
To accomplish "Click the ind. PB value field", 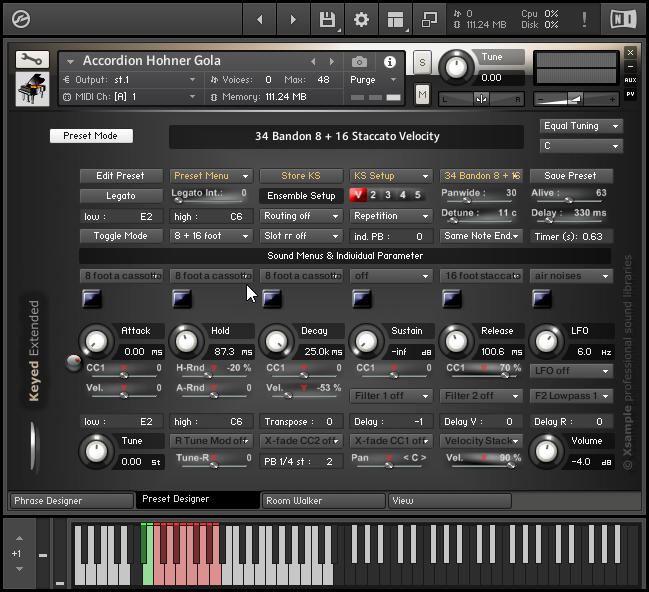I will [391, 236].
